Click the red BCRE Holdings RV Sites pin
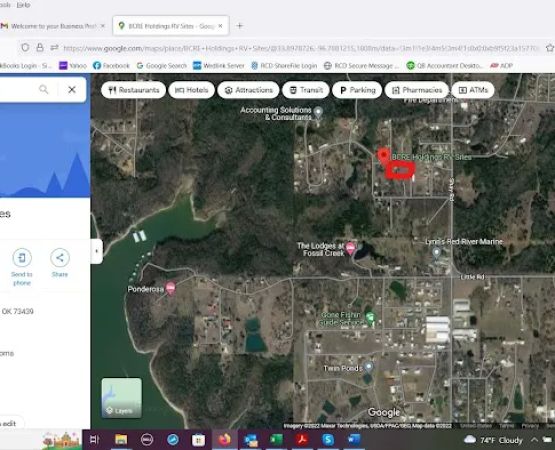The width and height of the screenshot is (555, 450). coord(383,155)
